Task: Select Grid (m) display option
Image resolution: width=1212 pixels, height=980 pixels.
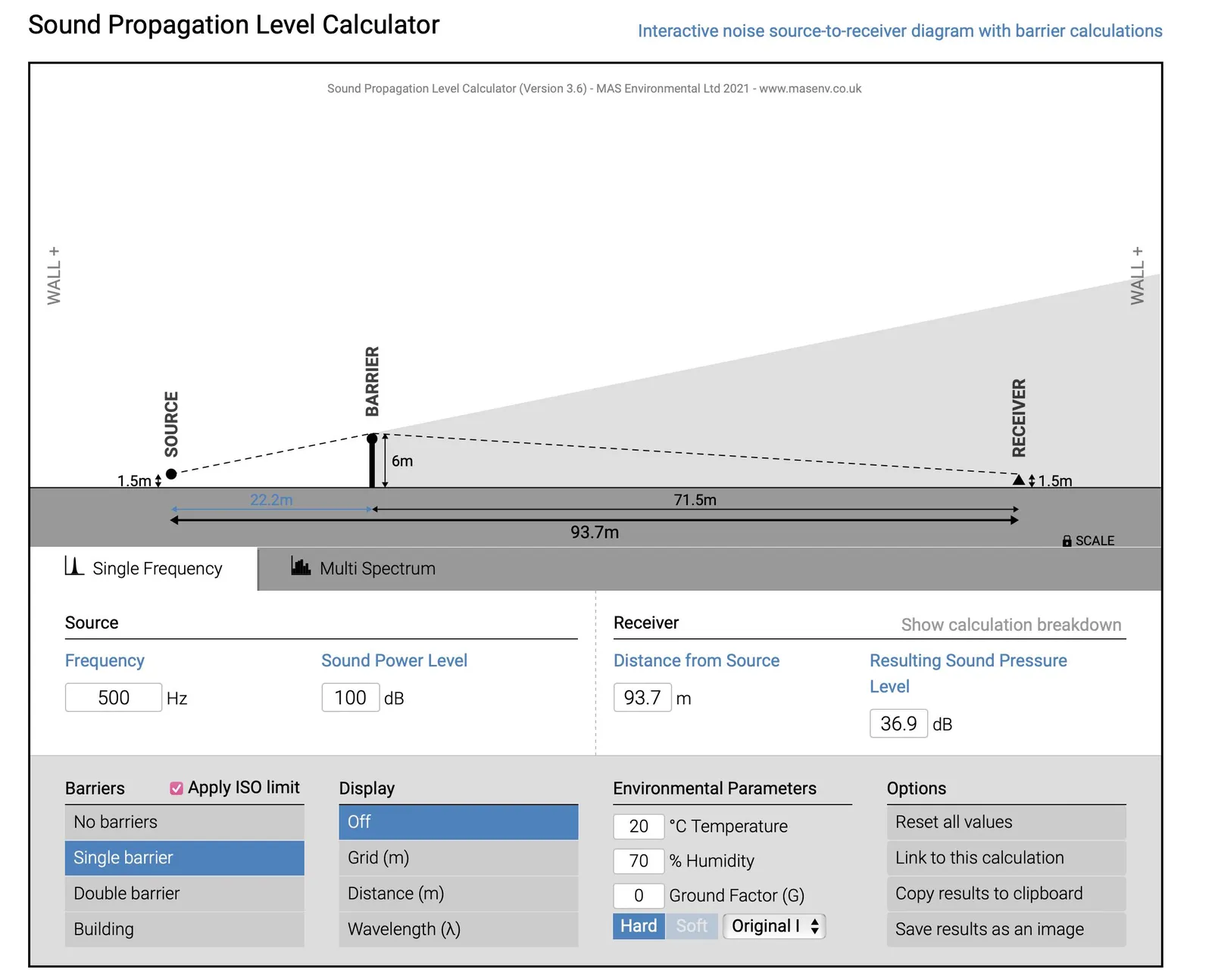Action: [x=458, y=858]
